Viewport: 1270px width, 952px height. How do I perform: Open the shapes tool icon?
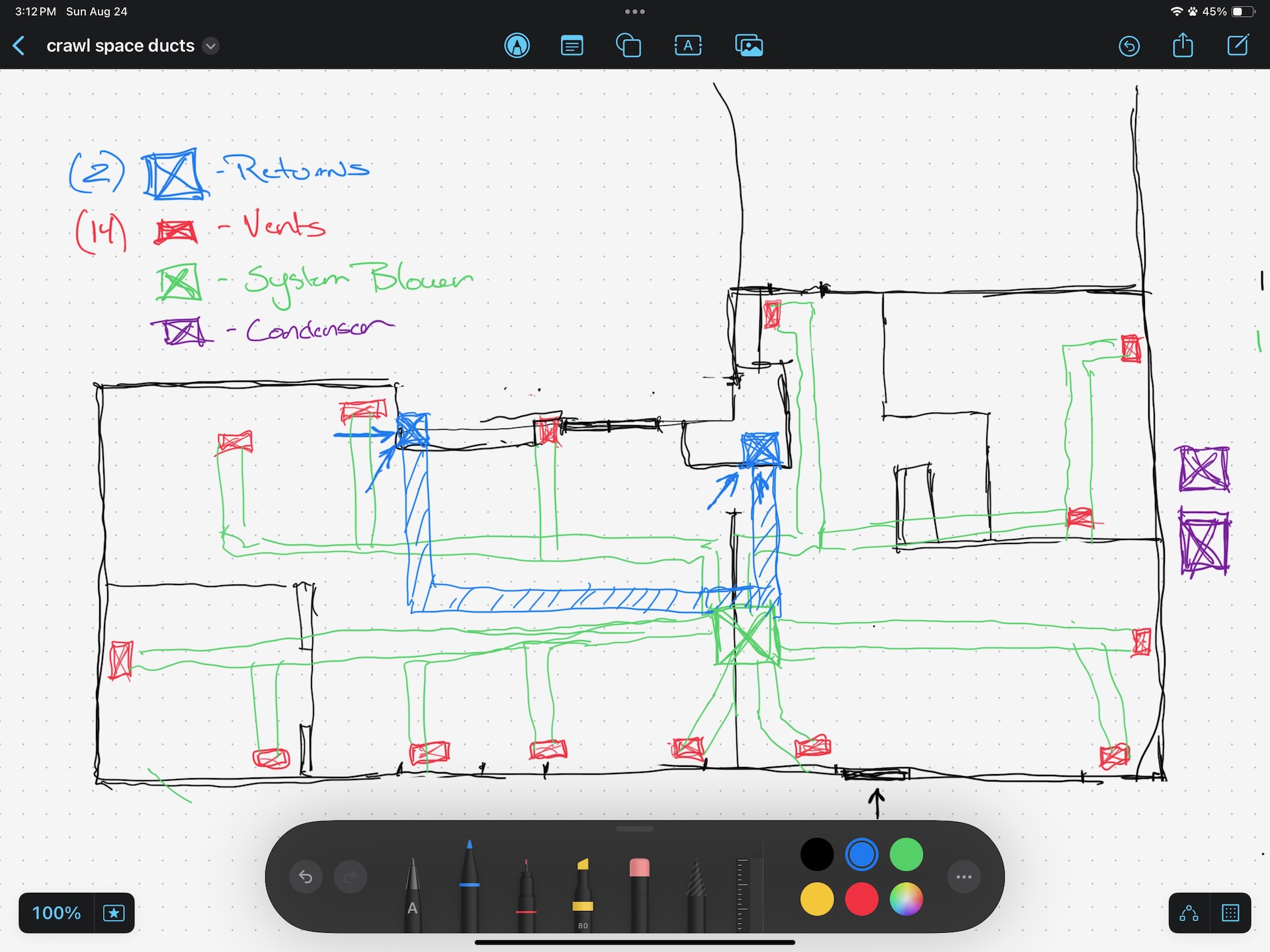click(628, 46)
